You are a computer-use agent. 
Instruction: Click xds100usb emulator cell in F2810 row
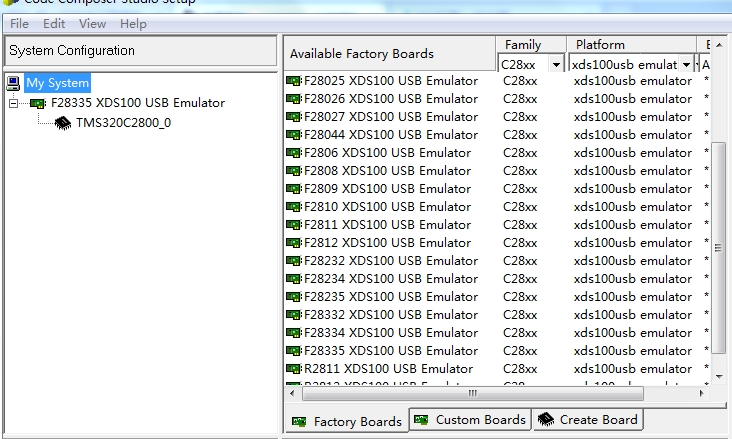click(633, 207)
